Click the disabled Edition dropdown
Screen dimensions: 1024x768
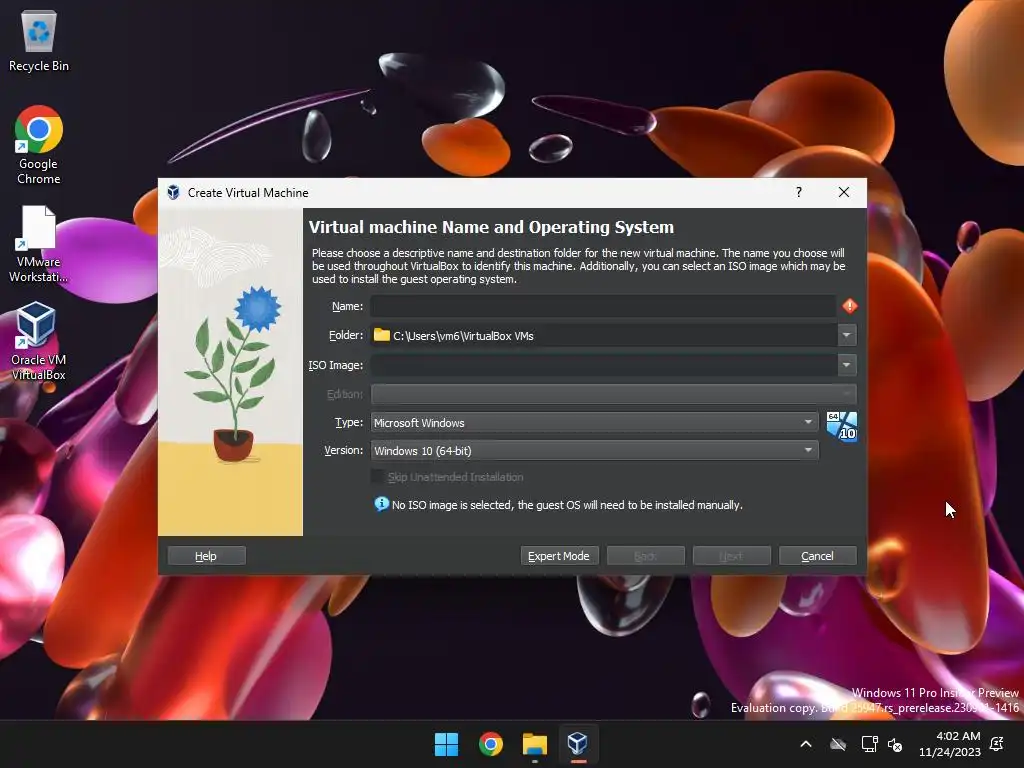click(613, 394)
